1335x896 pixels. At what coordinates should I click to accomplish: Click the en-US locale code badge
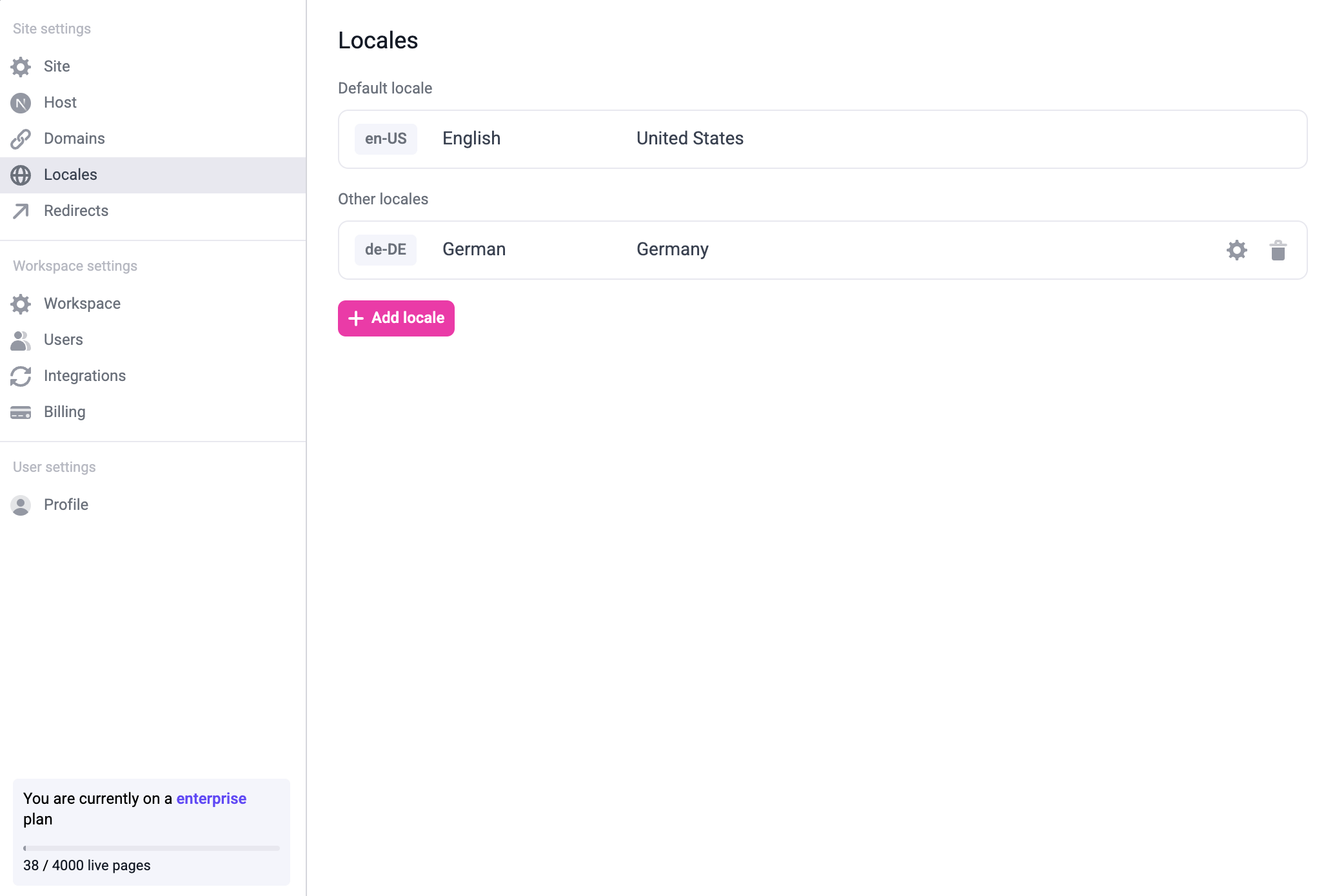(386, 139)
